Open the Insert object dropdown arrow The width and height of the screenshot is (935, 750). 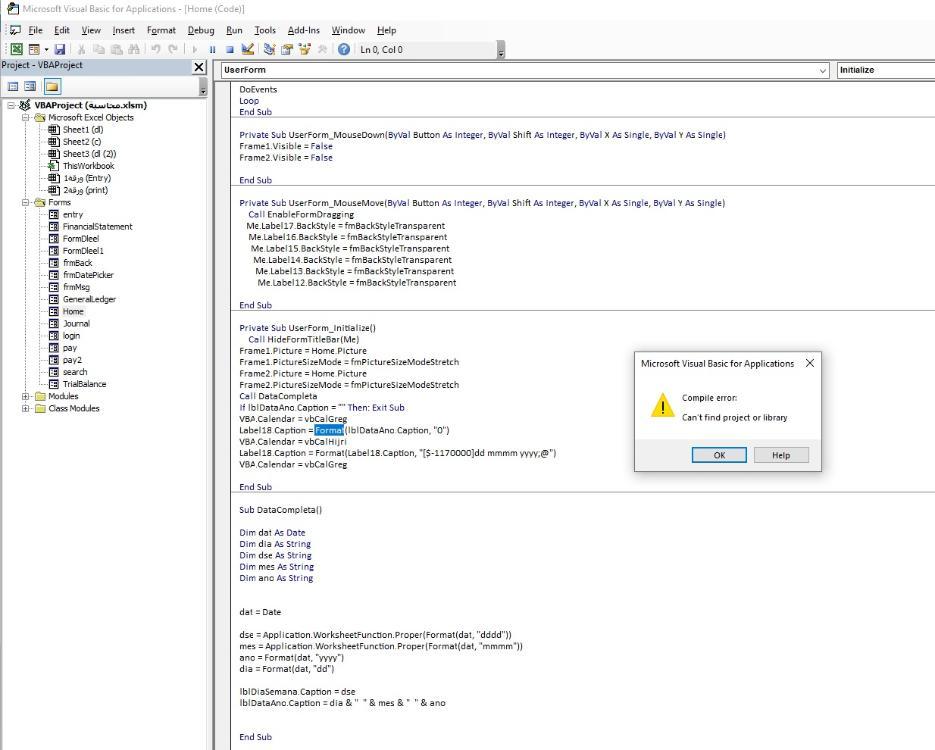(46, 49)
